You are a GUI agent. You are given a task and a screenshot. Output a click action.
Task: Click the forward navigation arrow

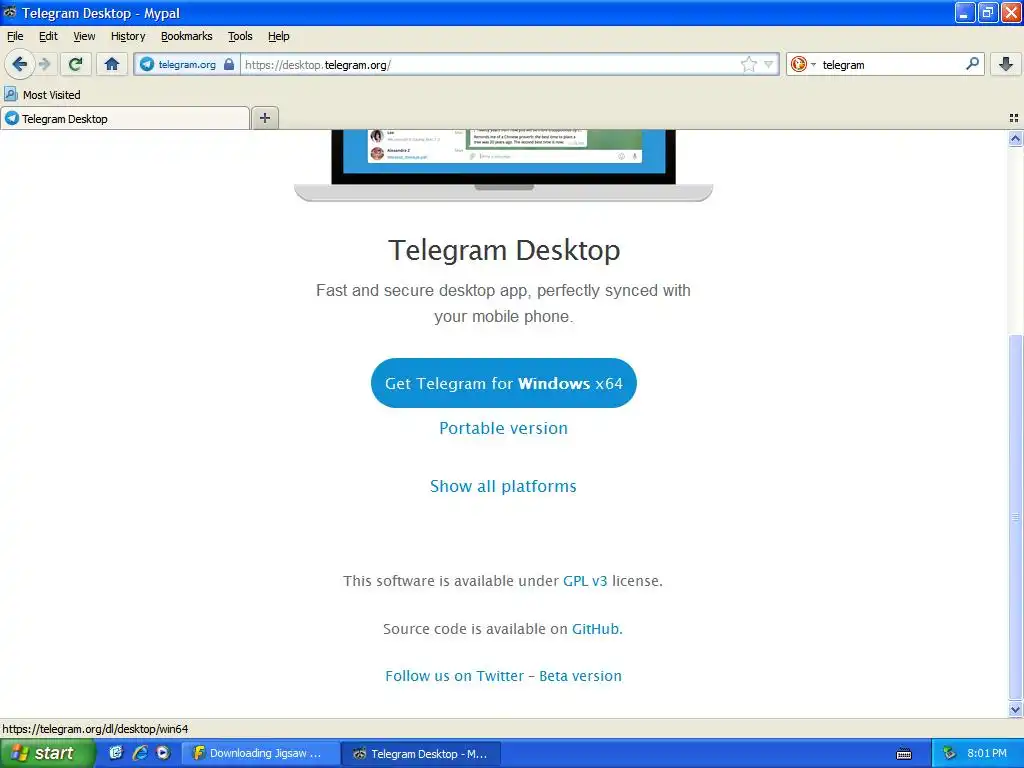(44, 64)
